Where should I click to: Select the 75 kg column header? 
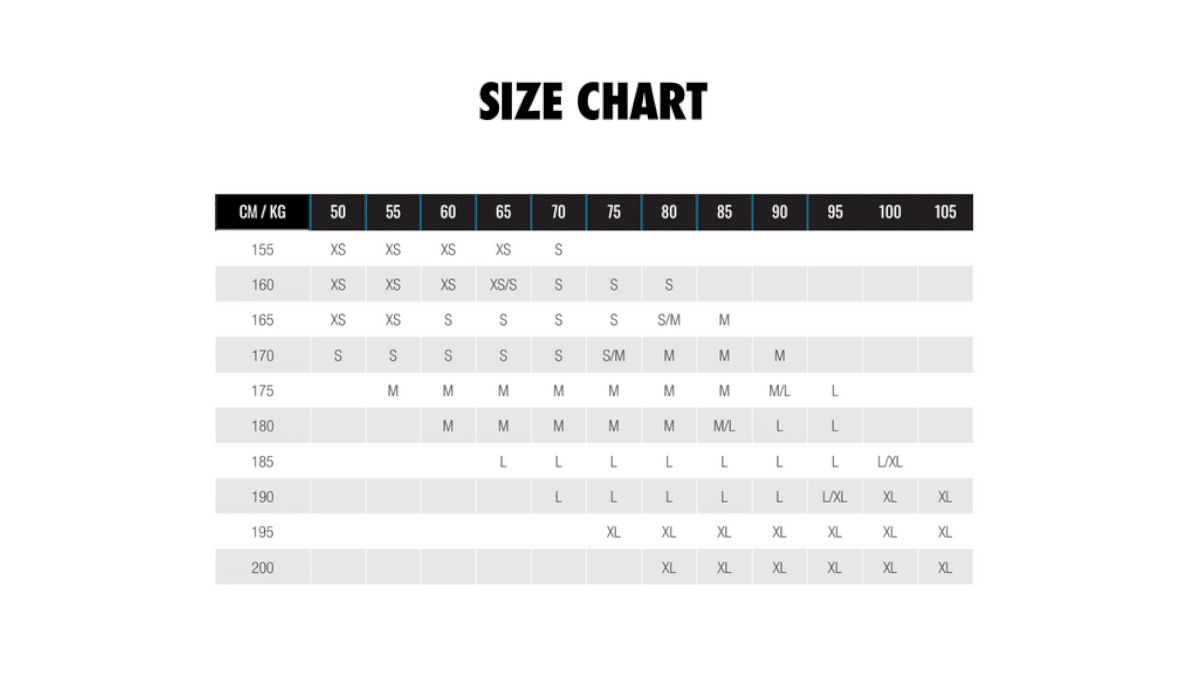[x=614, y=212]
